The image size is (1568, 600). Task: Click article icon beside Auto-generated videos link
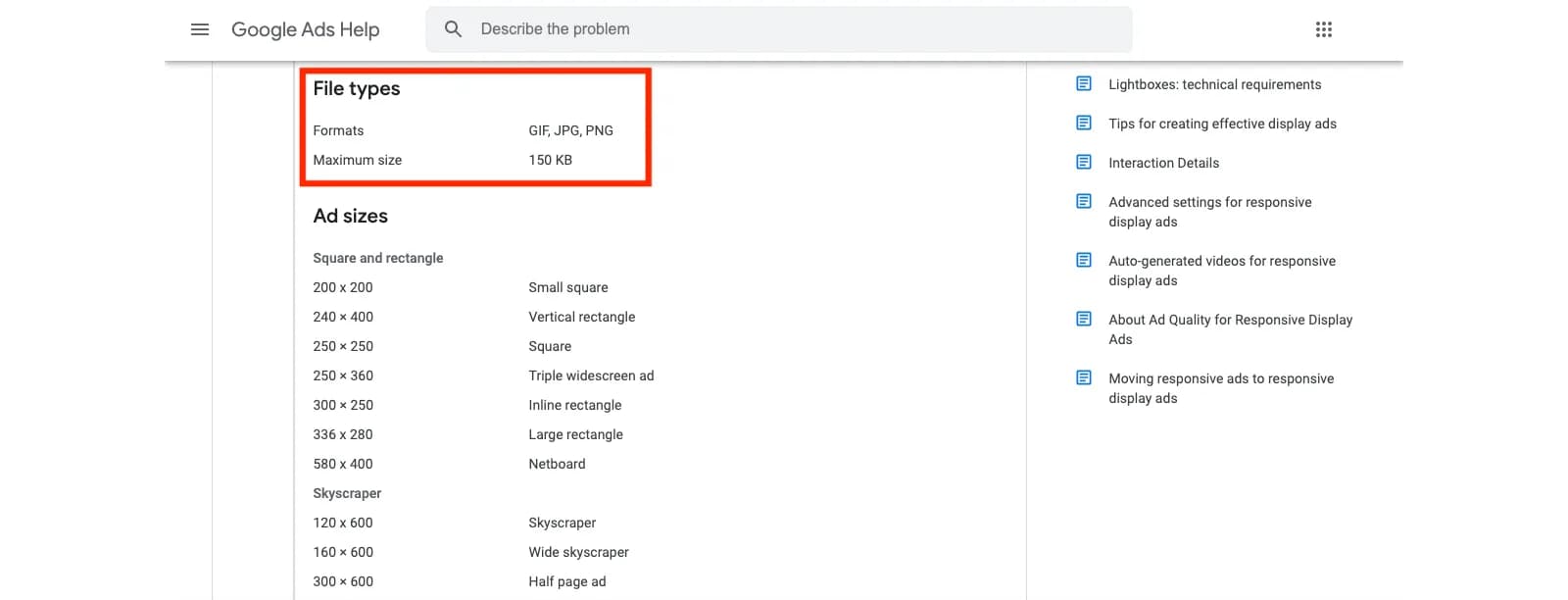(1084, 260)
